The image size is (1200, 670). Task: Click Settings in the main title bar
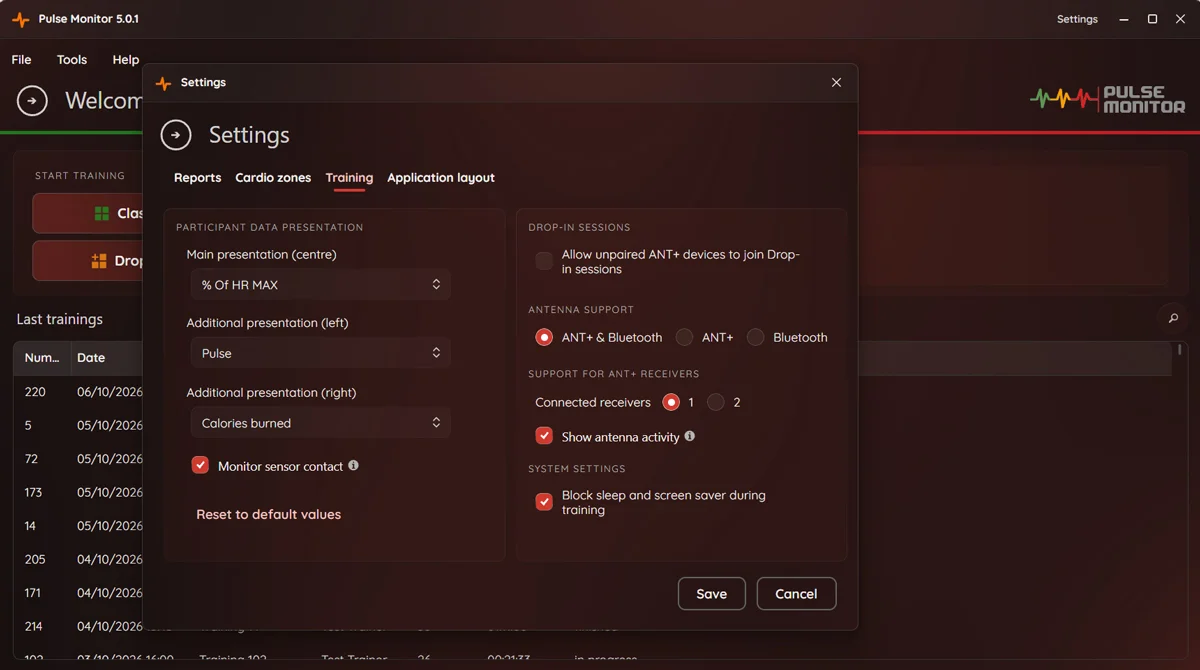(1077, 19)
